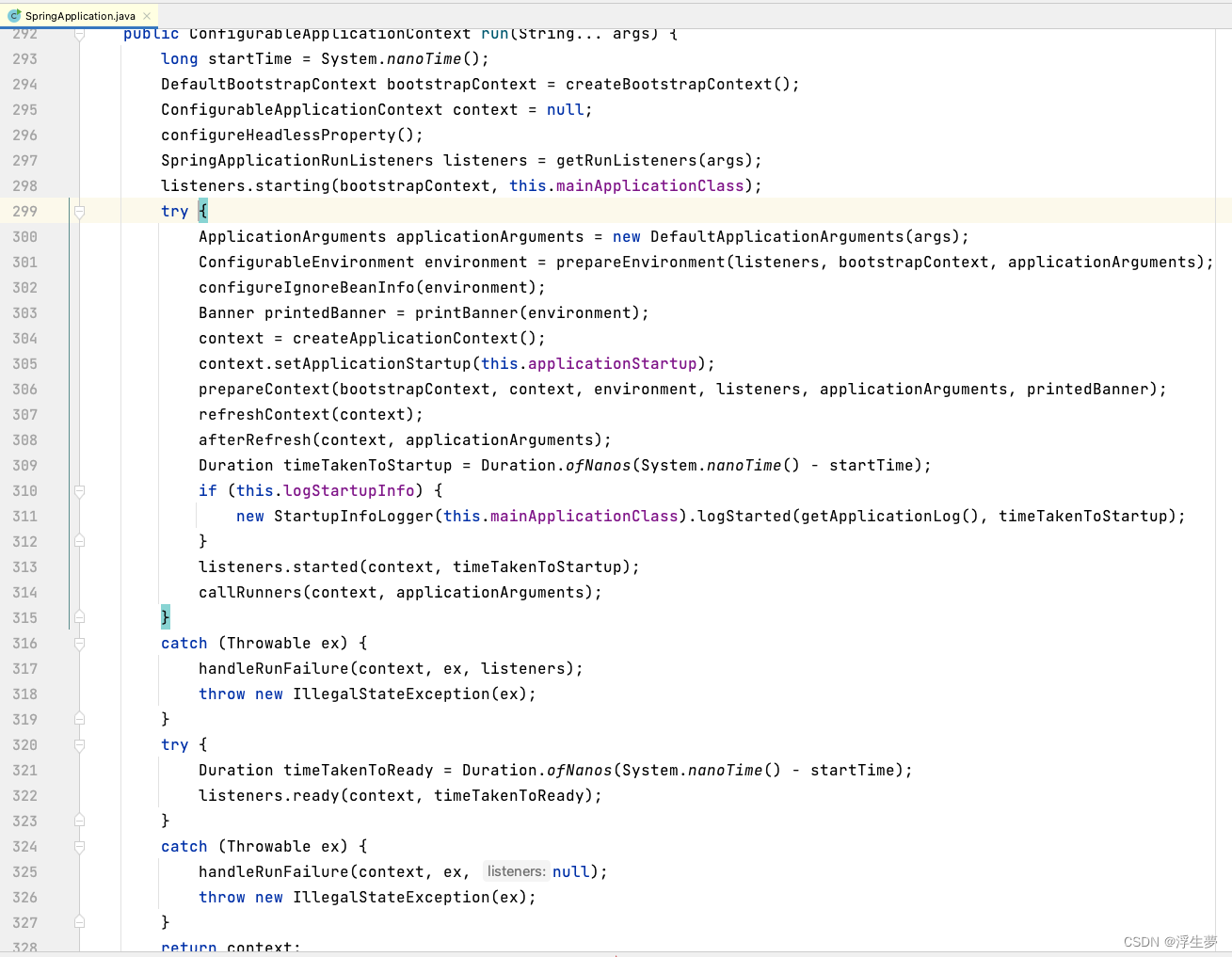Collapse the try block starting at line 299
This screenshot has height=957, width=1232.
[79, 210]
